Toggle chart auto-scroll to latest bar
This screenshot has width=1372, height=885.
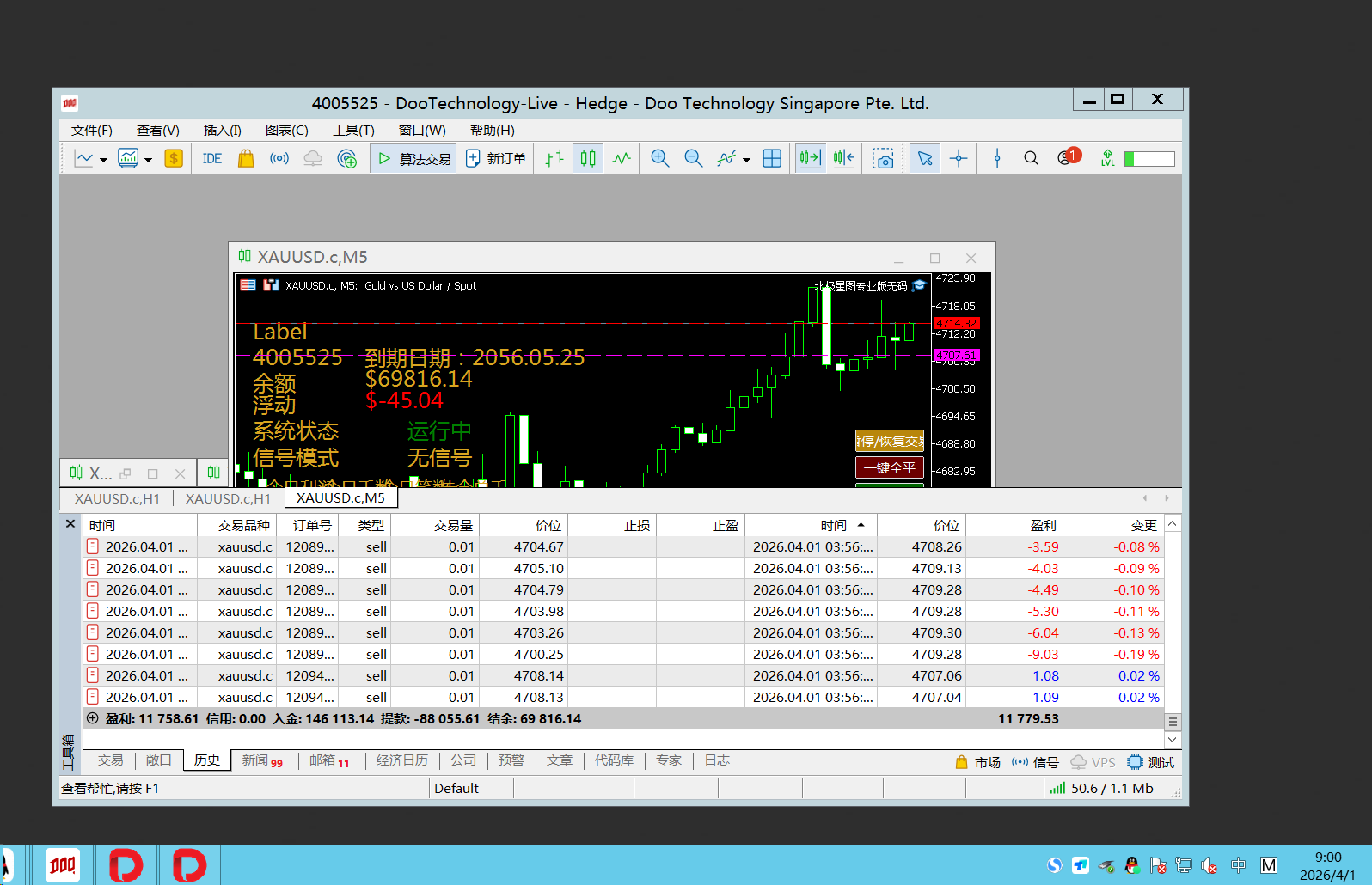click(810, 158)
